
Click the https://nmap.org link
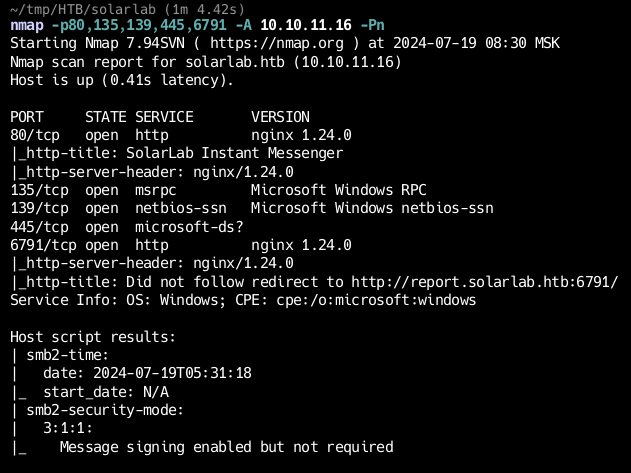coord(277,43)
